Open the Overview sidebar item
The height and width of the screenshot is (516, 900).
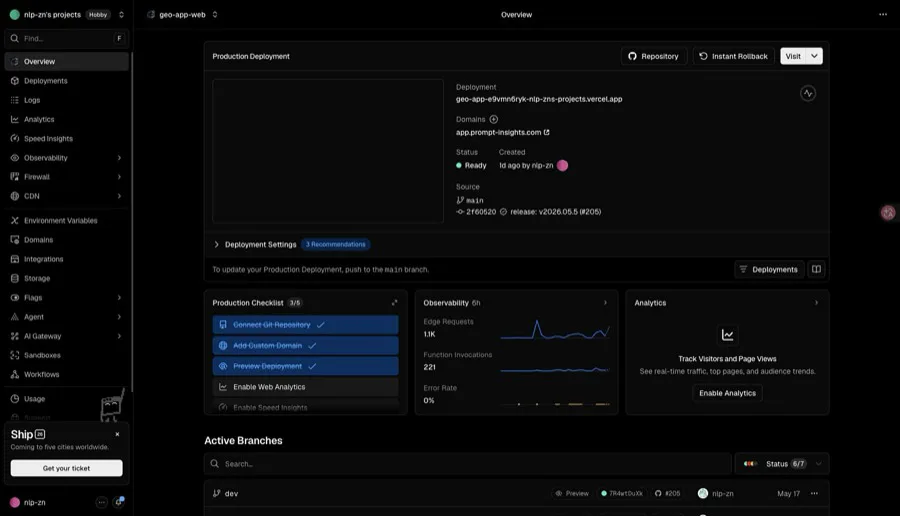tap(67, 61)
